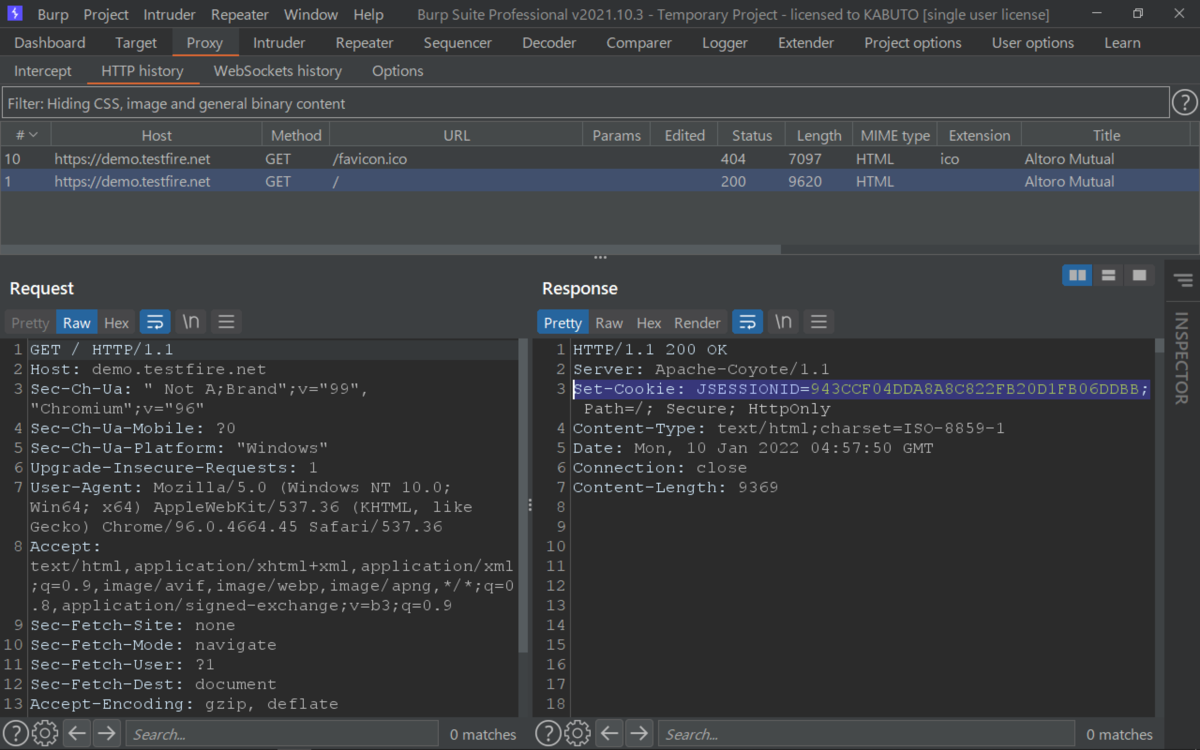Show non-printable characters in the Request panel
The image size is (1200, 750).
[190, 322]
